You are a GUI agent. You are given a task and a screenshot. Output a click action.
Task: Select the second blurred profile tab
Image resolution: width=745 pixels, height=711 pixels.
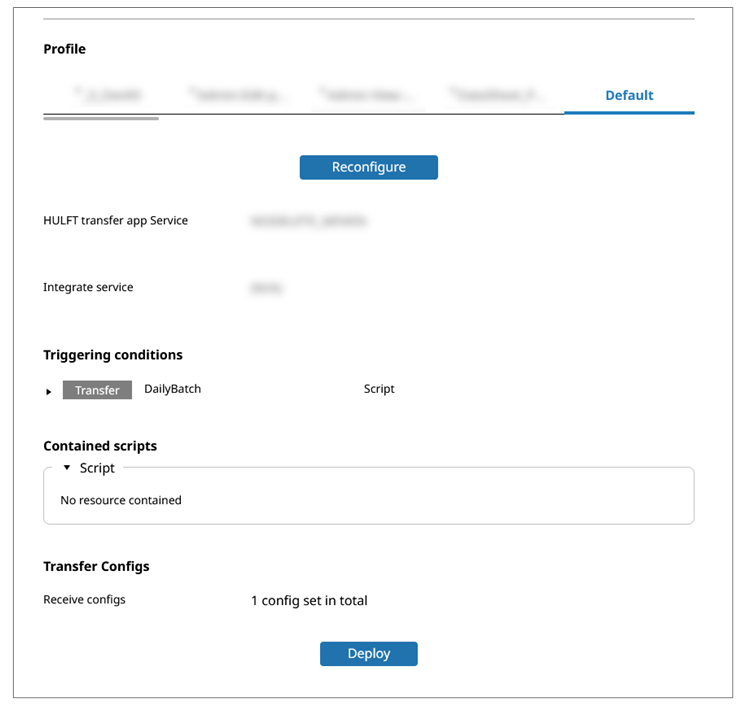[x=238, y=96]
